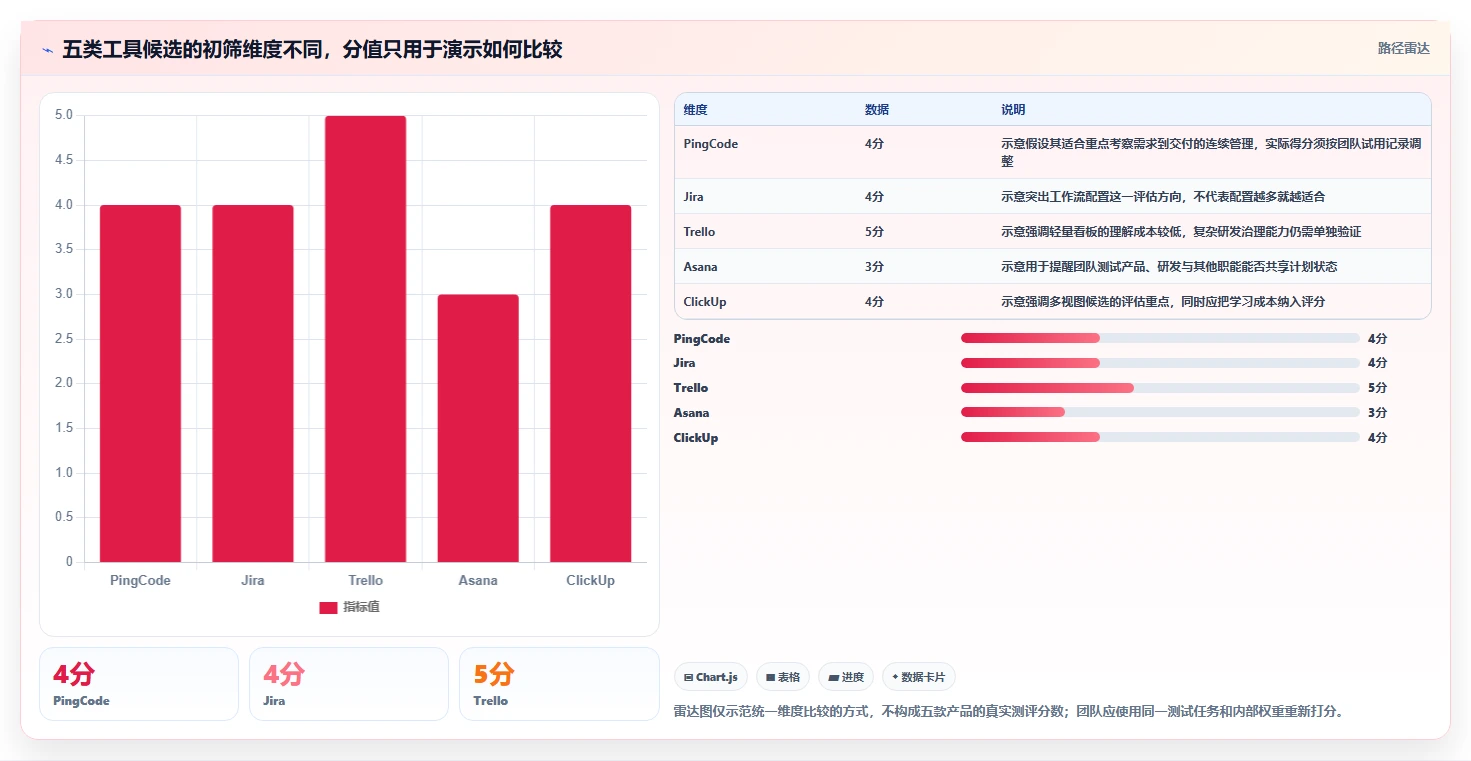The width and height of the screenshot is (1471, 761).
Task: Click the 雷达图 footnote text
Action: (x=1010, y=712)
